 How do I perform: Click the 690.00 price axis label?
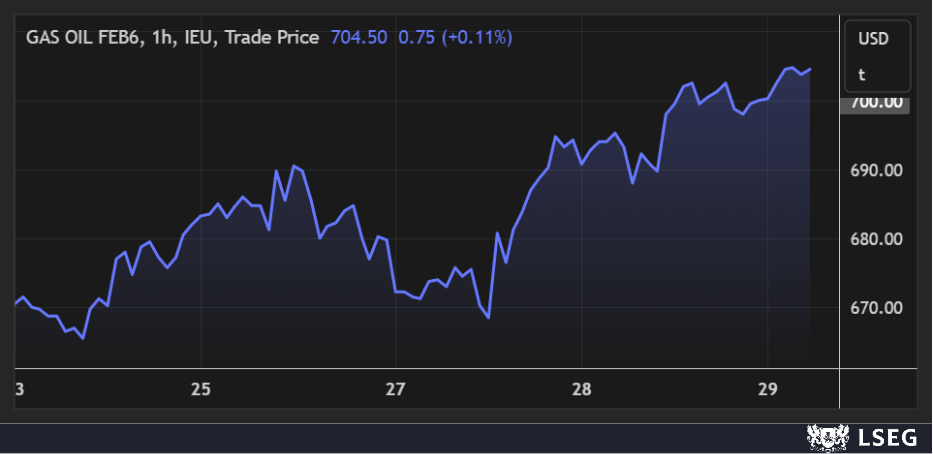tap(876, 171)
